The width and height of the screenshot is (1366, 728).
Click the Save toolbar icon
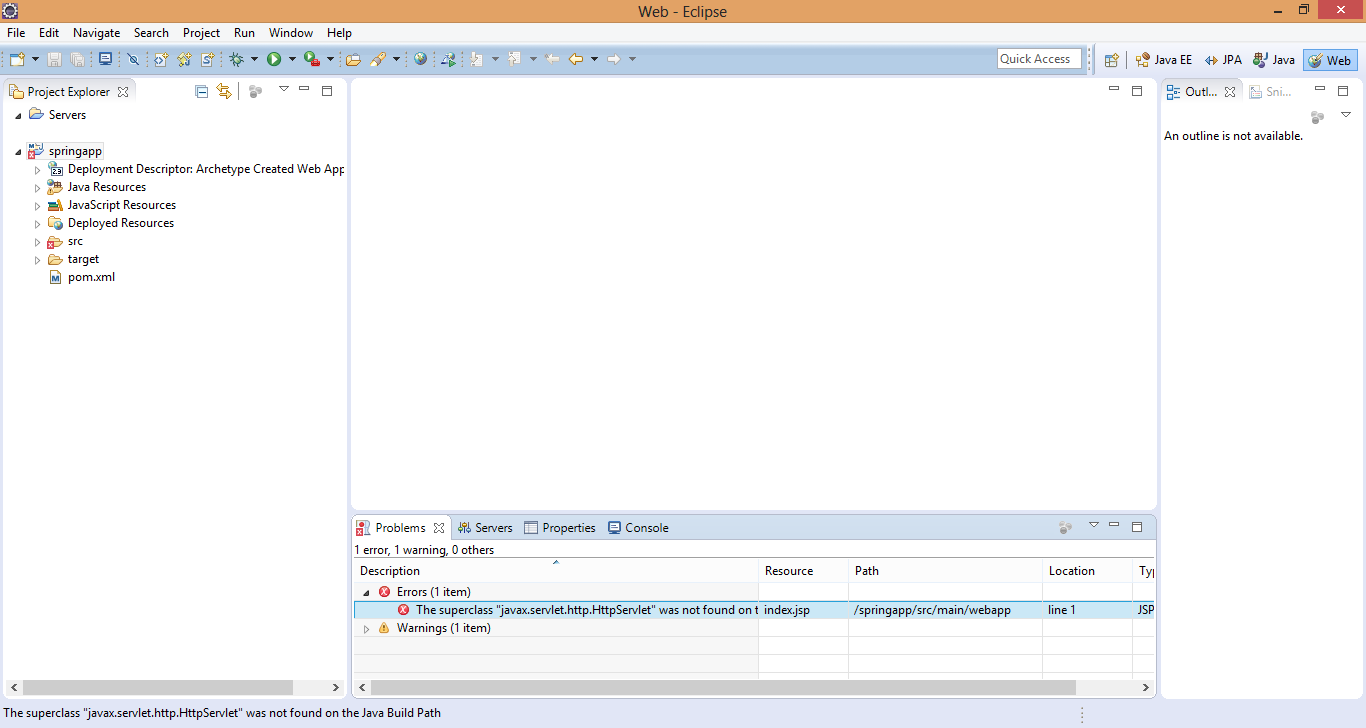tap(54, 59)
